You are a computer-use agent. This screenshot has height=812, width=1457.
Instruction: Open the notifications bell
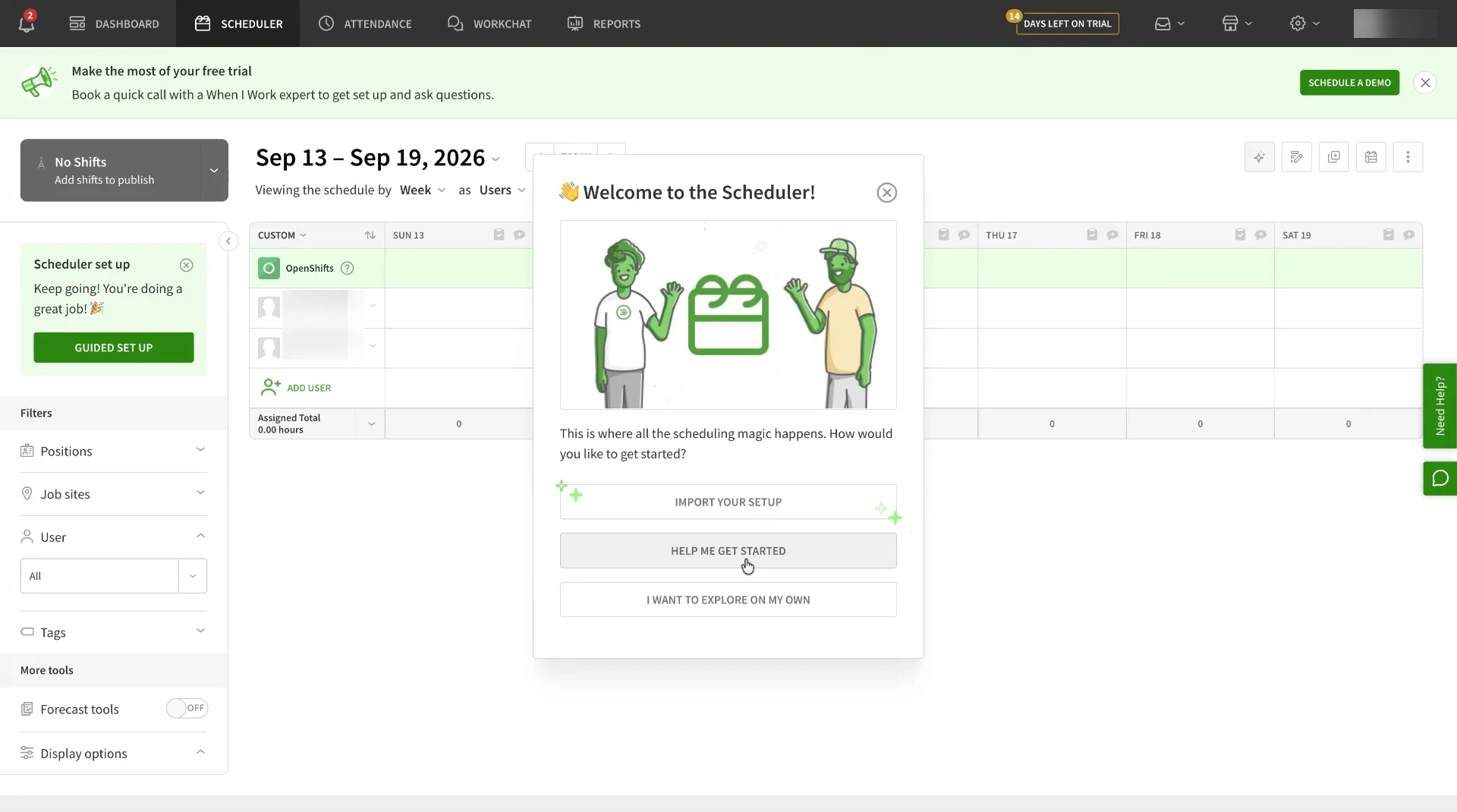pyautogui.click(x=27, y=24)
